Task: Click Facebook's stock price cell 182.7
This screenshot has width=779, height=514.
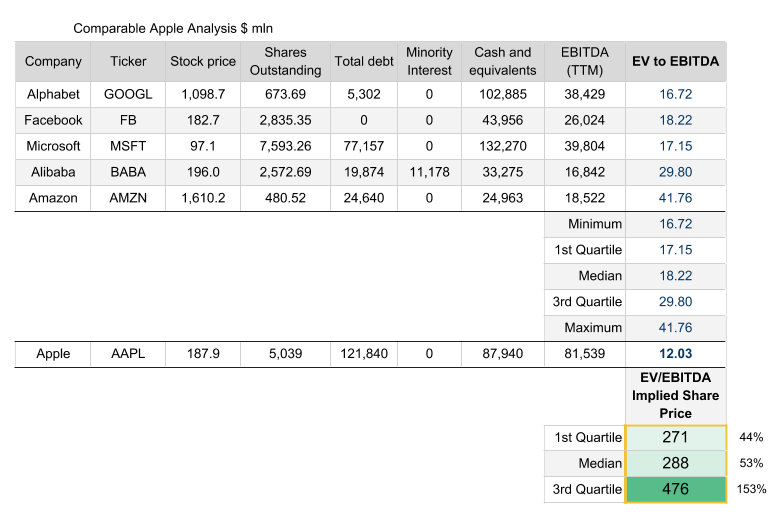Action: [x=203, y=120]
